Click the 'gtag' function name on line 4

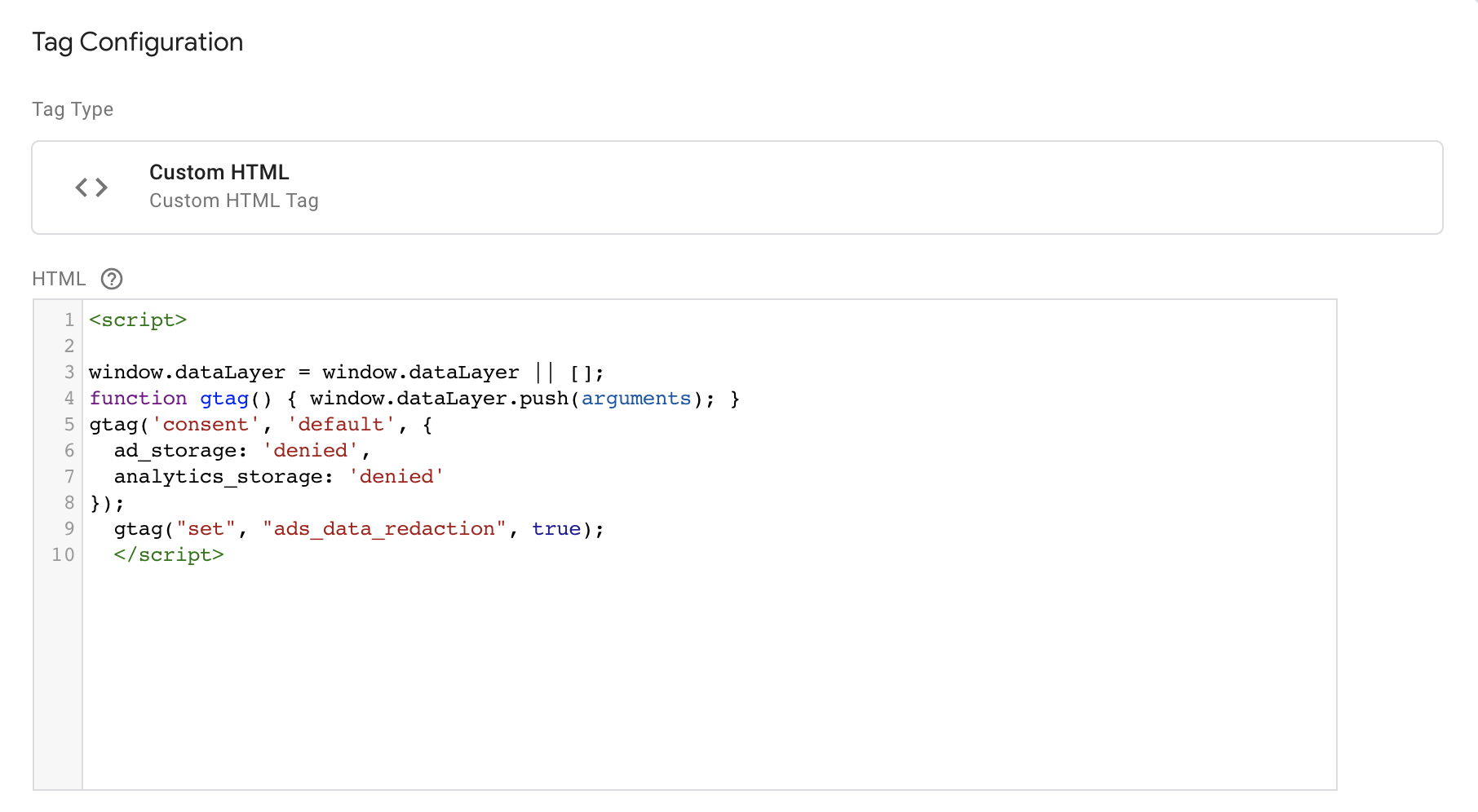[224, 399]
